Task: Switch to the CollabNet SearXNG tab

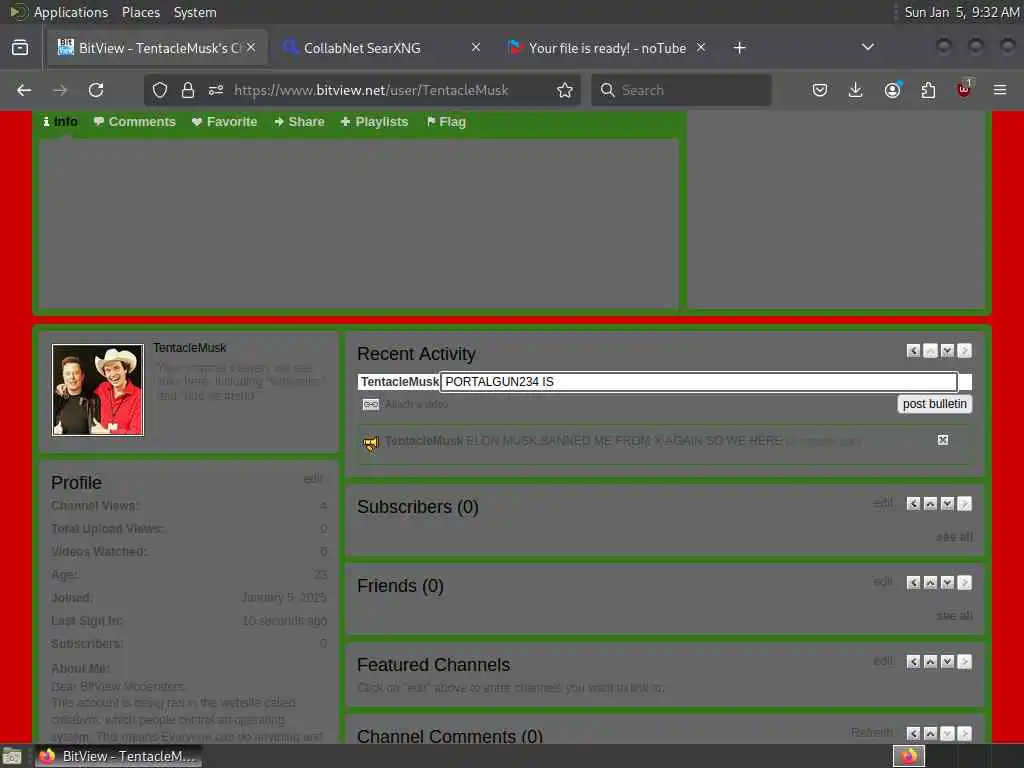Action: (383, 48)
